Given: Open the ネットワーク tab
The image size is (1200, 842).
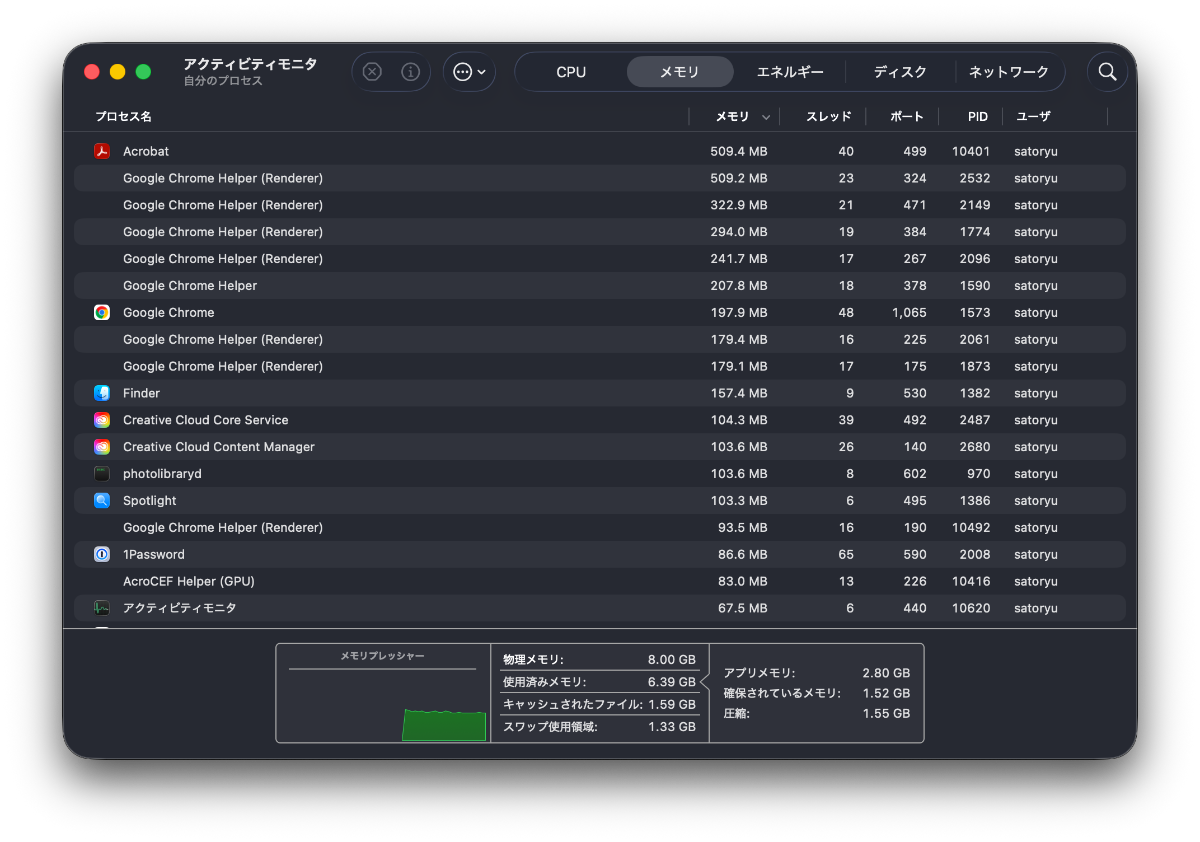Looking at the screenshot, I should (x=1009, y=72).
